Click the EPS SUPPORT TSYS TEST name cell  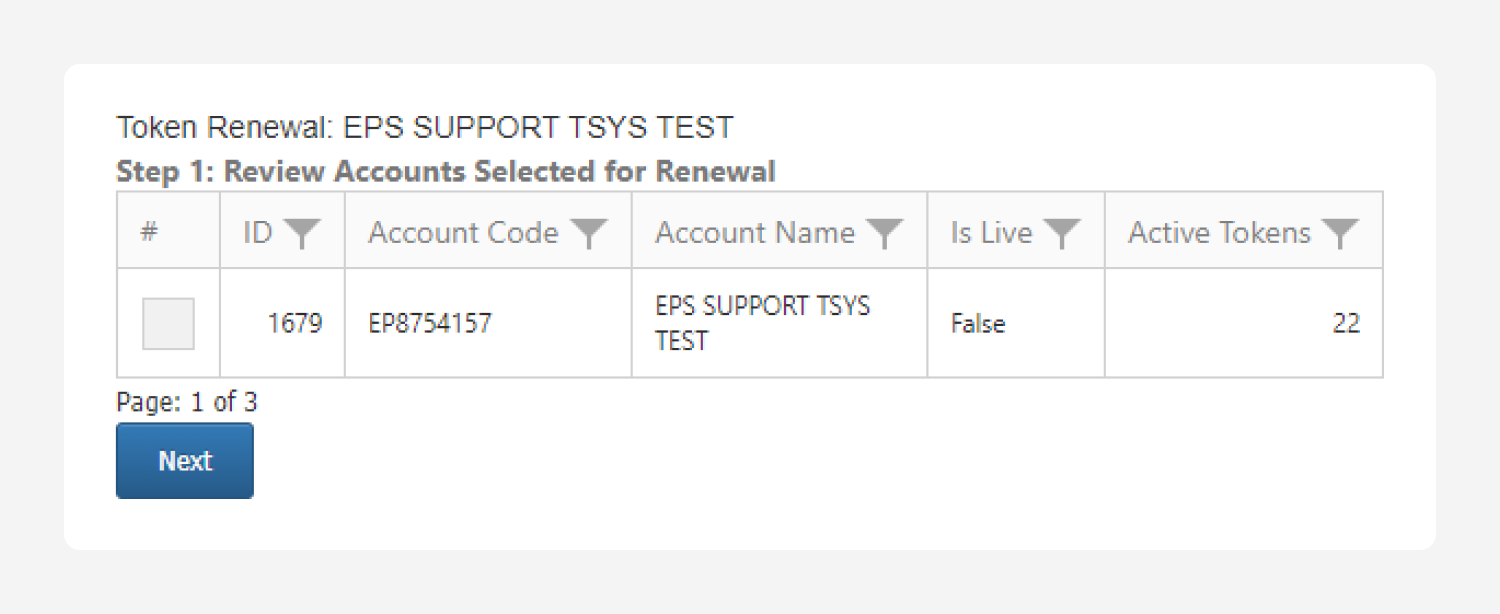762,323
